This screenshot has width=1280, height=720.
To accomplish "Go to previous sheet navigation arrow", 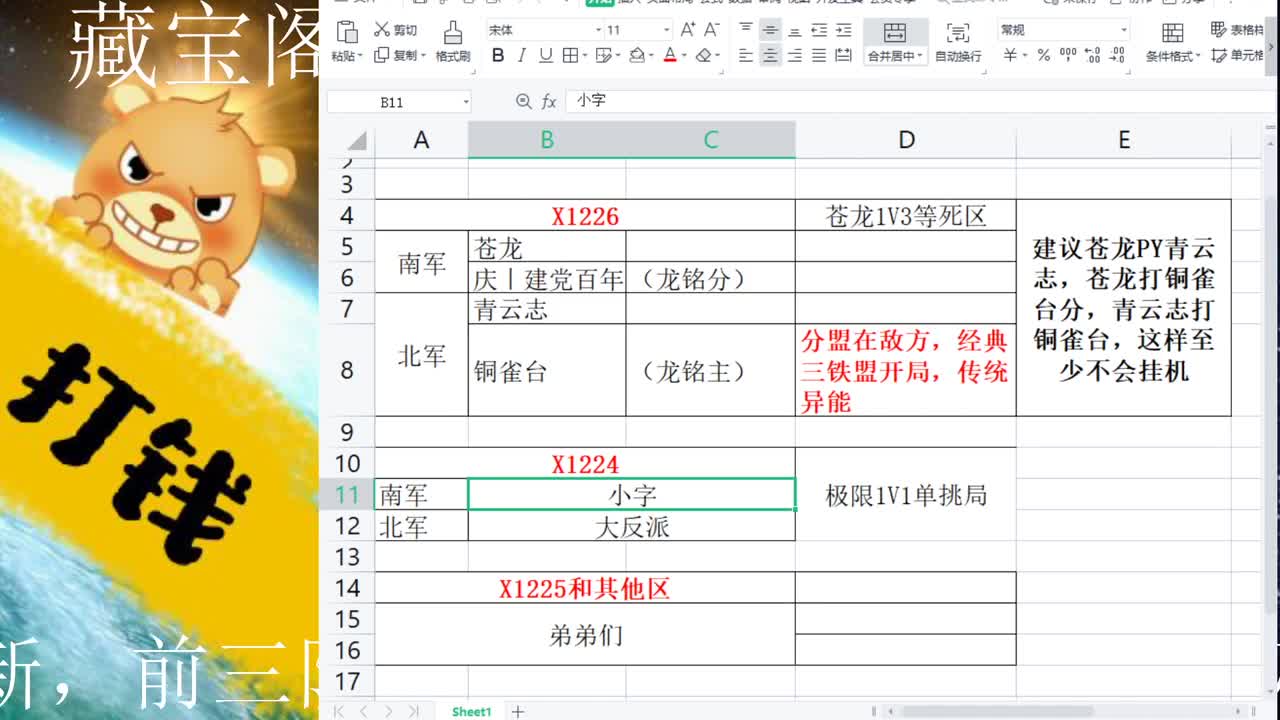I will tap(363, 712).
